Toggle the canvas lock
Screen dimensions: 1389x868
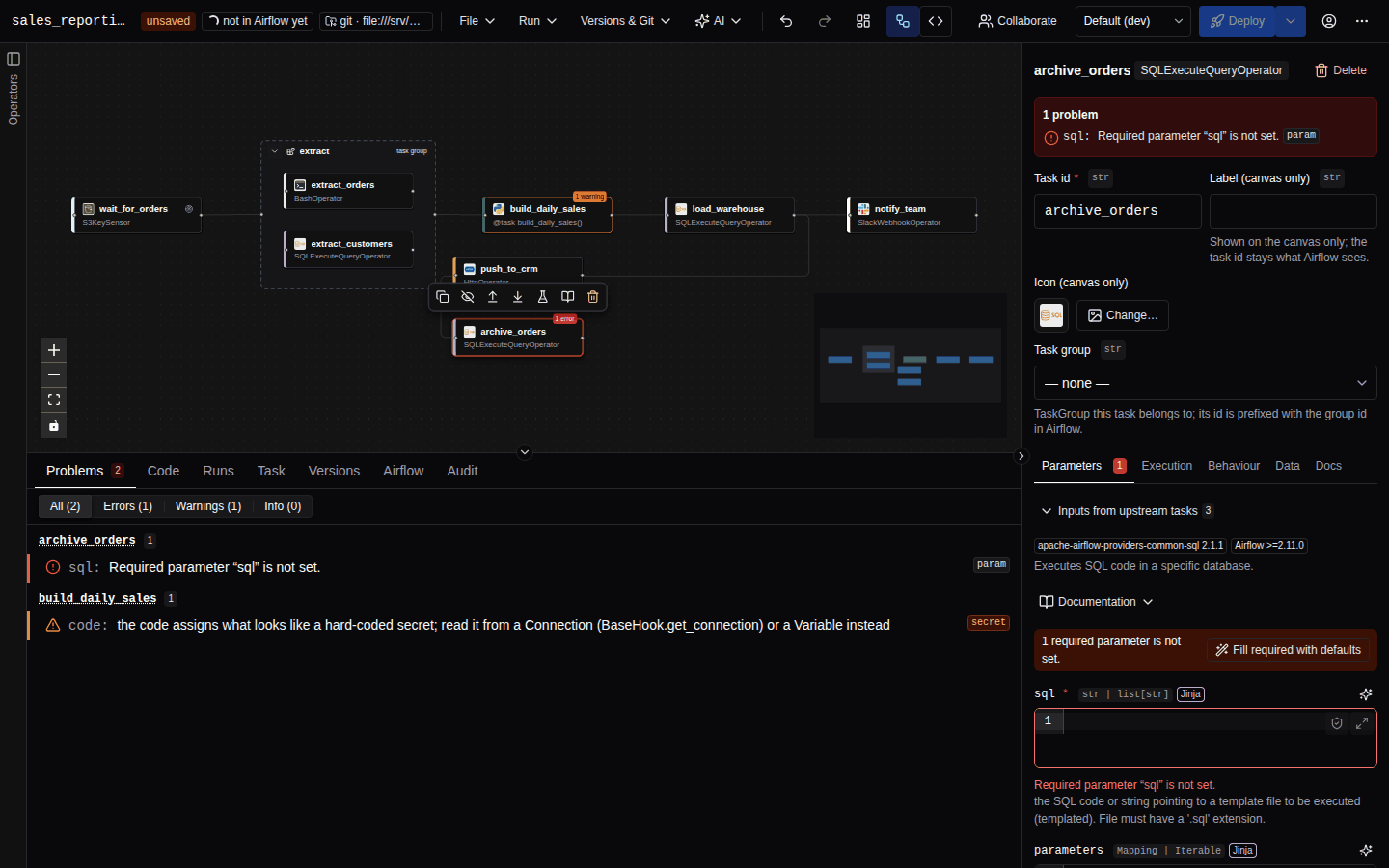pos(54,425)
